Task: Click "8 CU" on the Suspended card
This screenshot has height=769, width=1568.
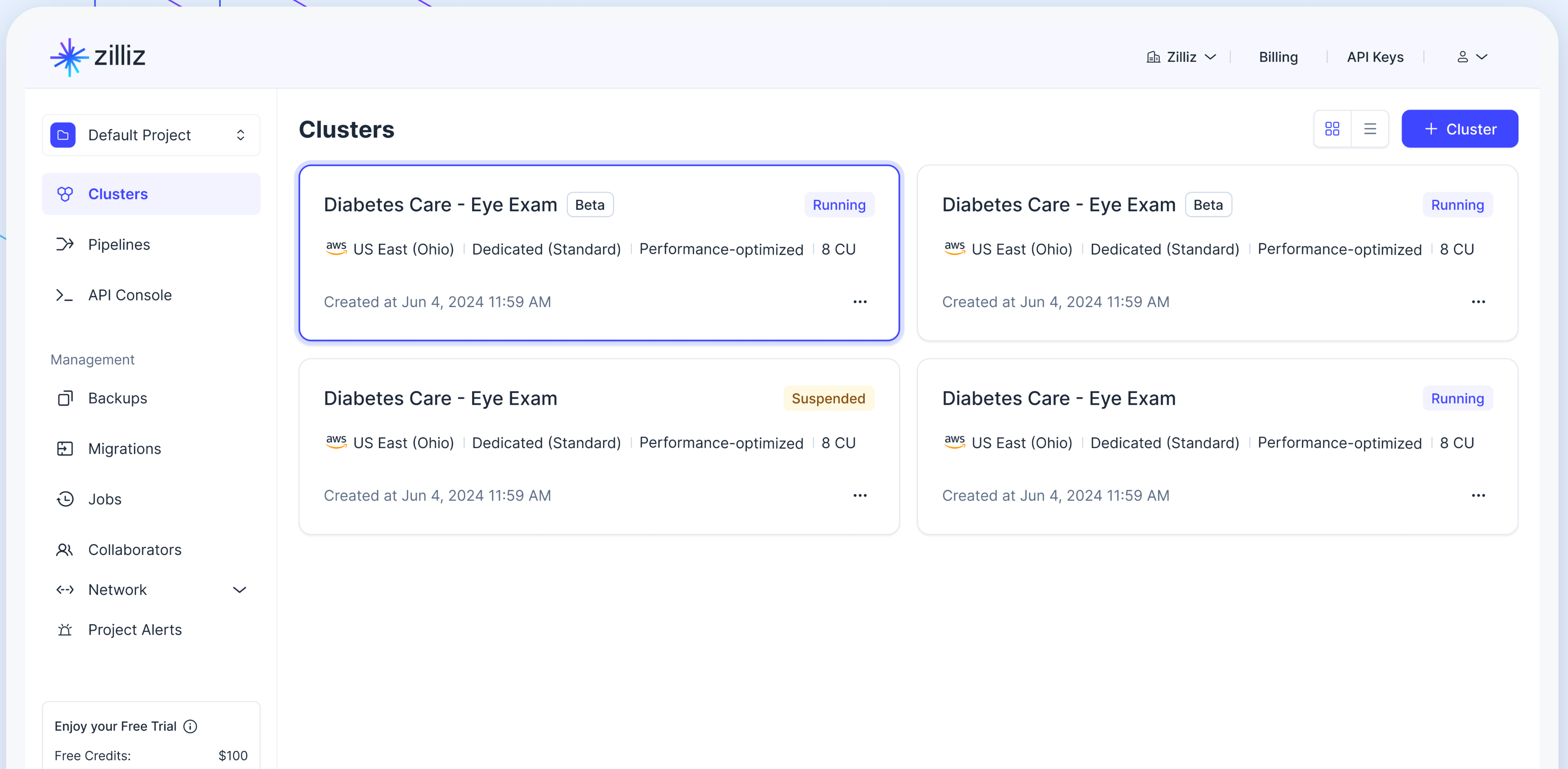Action: (x=839, y=443)
